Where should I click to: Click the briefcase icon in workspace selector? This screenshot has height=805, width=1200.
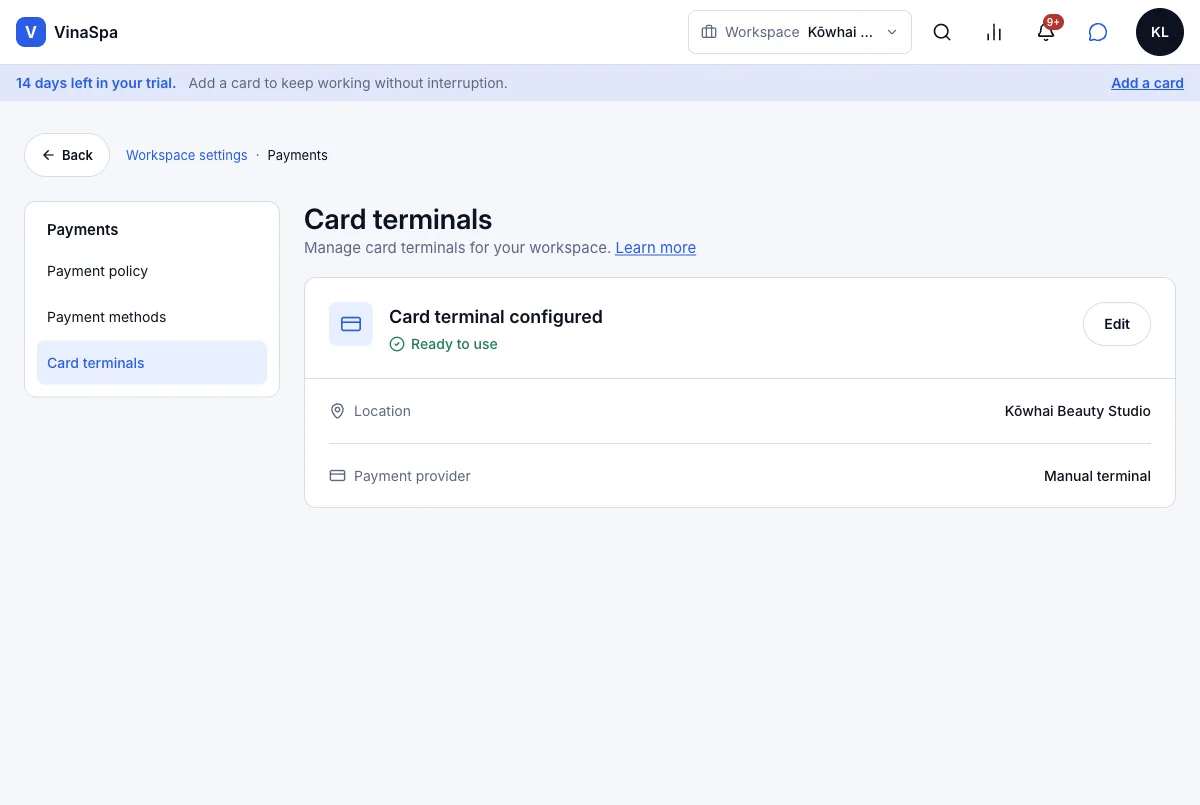pos(709,32)
